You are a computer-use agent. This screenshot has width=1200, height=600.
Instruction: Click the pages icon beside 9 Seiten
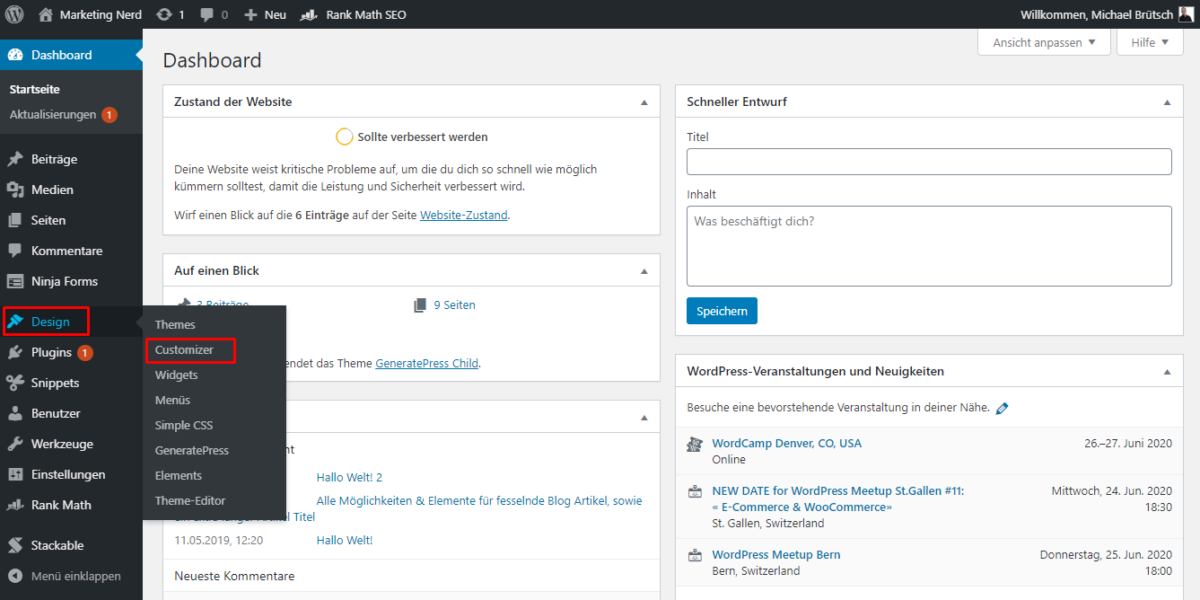420,305
